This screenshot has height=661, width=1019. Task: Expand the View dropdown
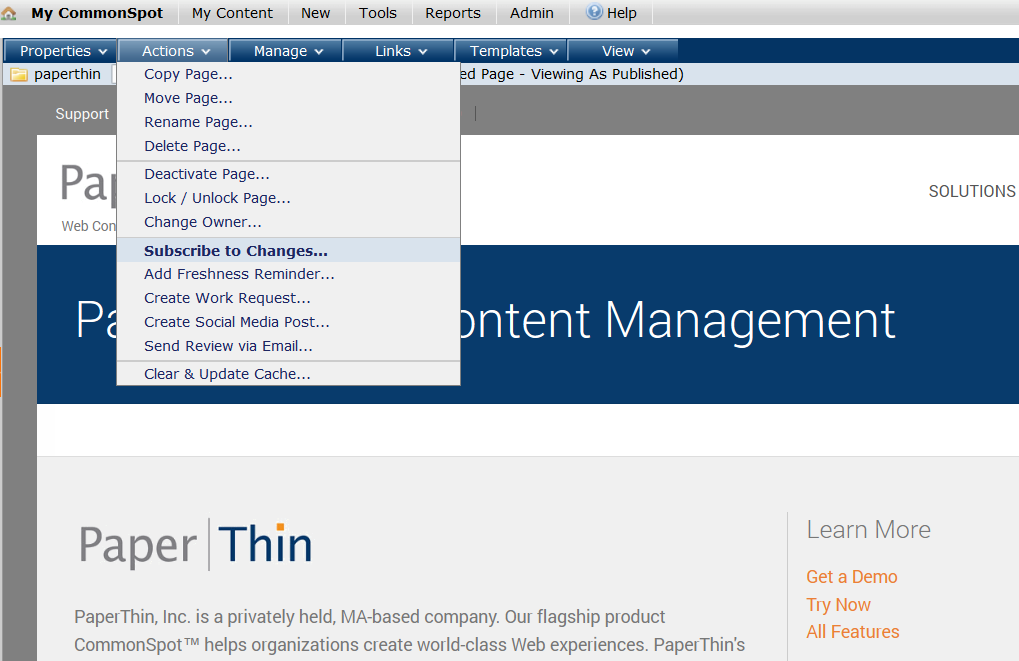coord(623,51)
